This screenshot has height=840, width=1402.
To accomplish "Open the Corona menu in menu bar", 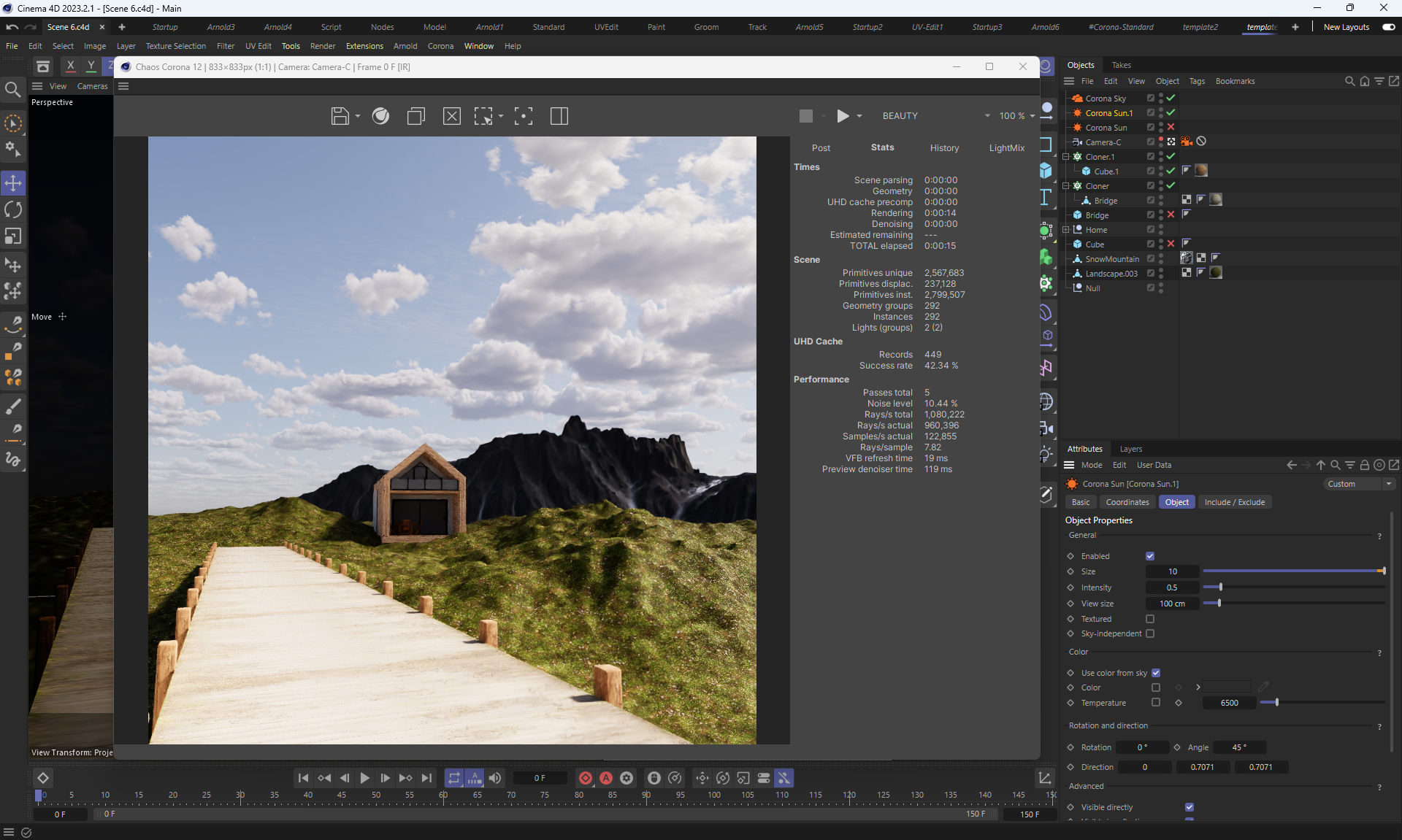I will (x=440, y=46).
